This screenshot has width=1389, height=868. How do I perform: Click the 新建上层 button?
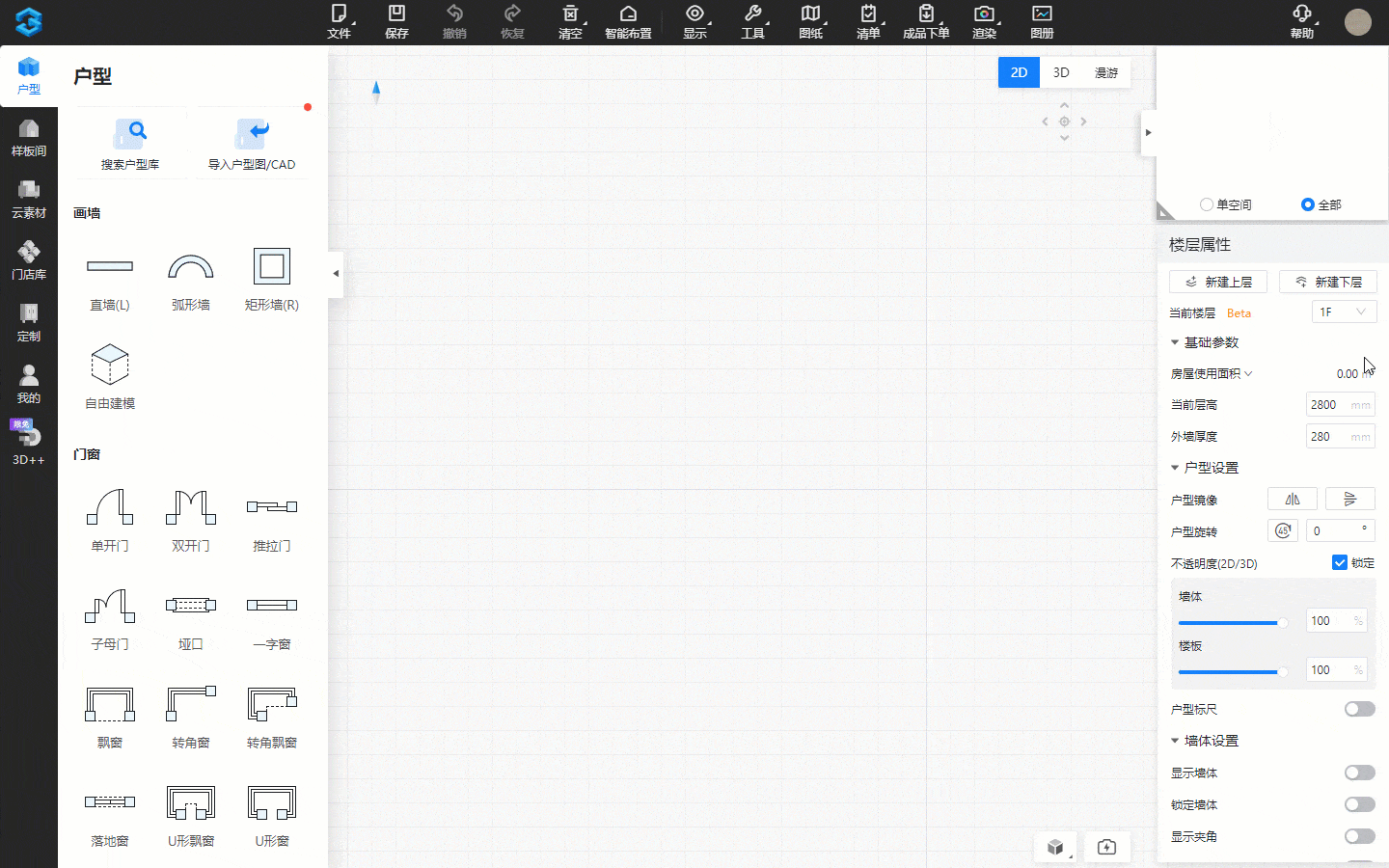(x=1218, y=282)
